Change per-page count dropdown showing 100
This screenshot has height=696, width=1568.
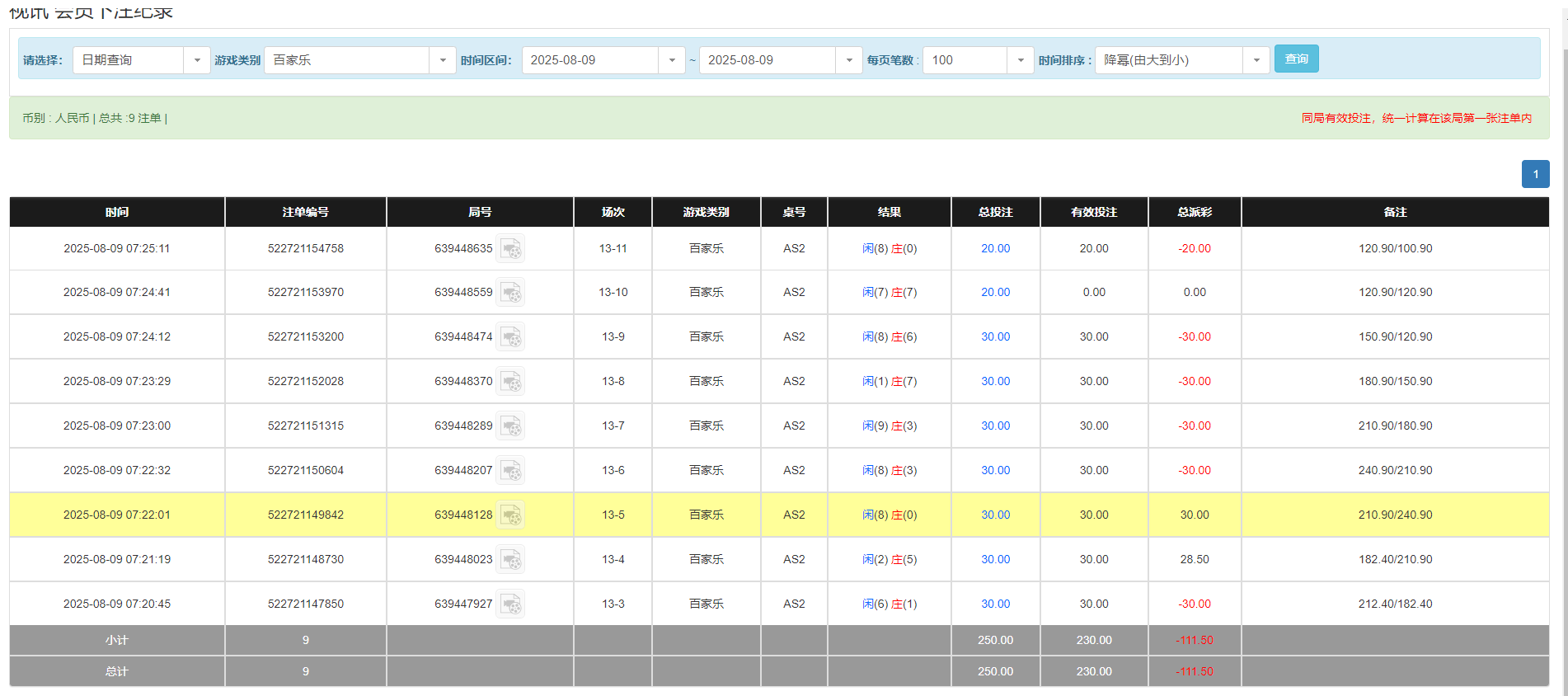(1020, 60)
